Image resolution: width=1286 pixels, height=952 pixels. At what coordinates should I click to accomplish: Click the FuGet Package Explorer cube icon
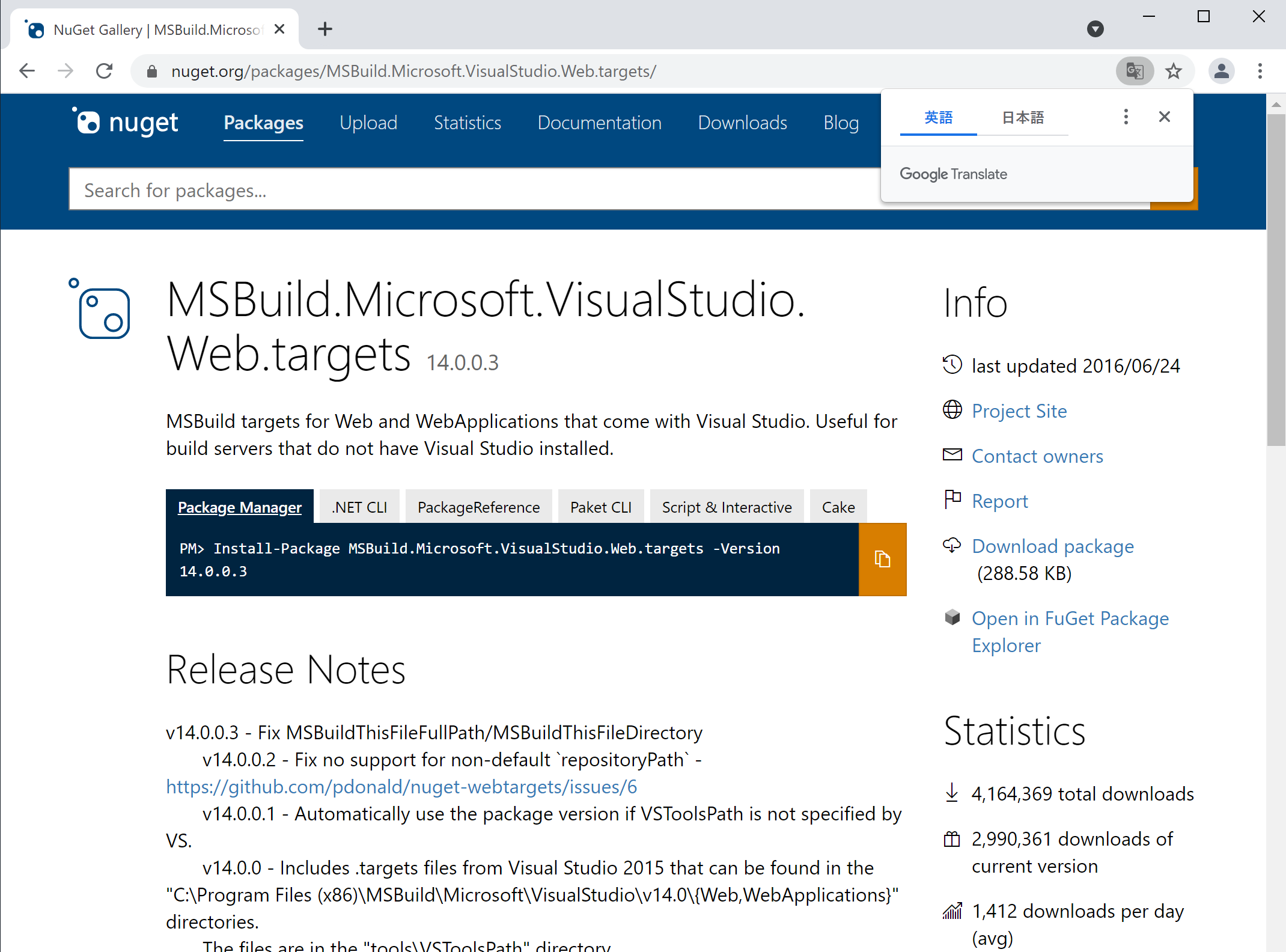[x=952, y=617]
